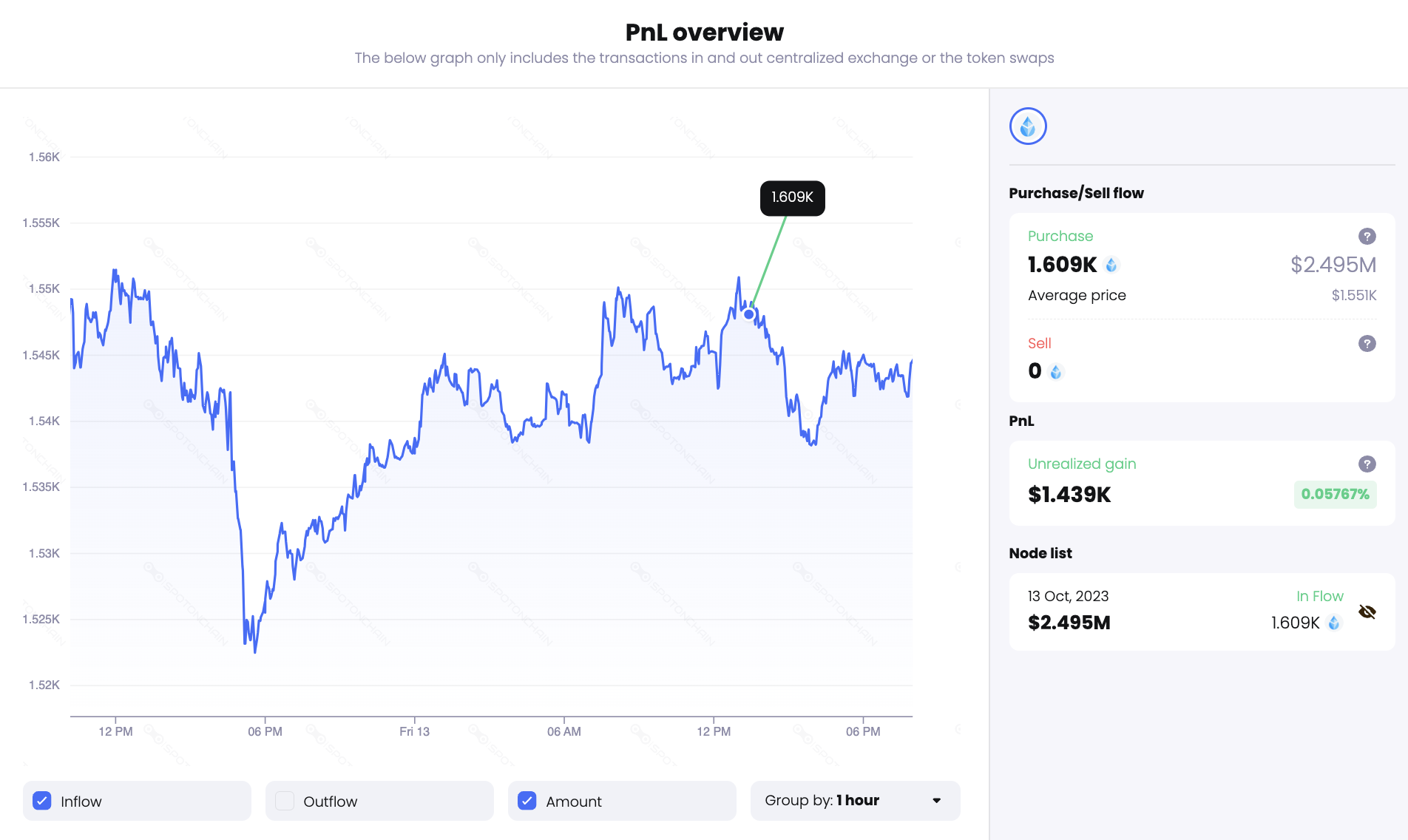Open the Group by 1 hour dropdown
The height and width of the screenshot is (840, 1408).
tap(854, 801)
